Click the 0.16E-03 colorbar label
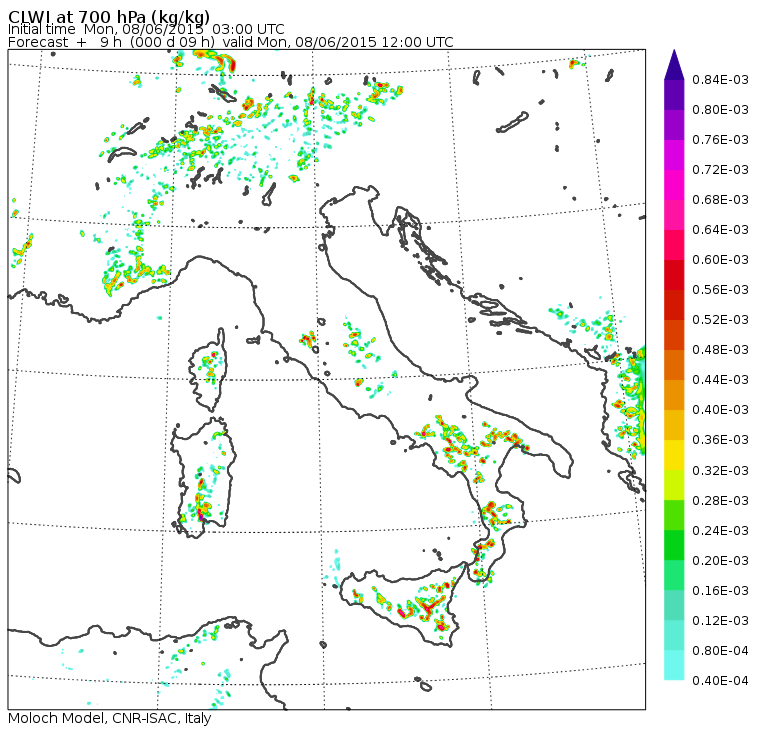Viewport: 760px width, 731px height. (x=720, y=591)
